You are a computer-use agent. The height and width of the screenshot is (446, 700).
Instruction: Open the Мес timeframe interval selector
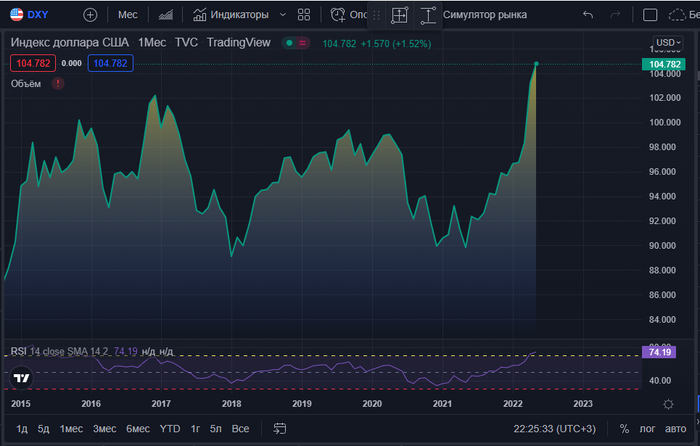click(x=128, y=15)
